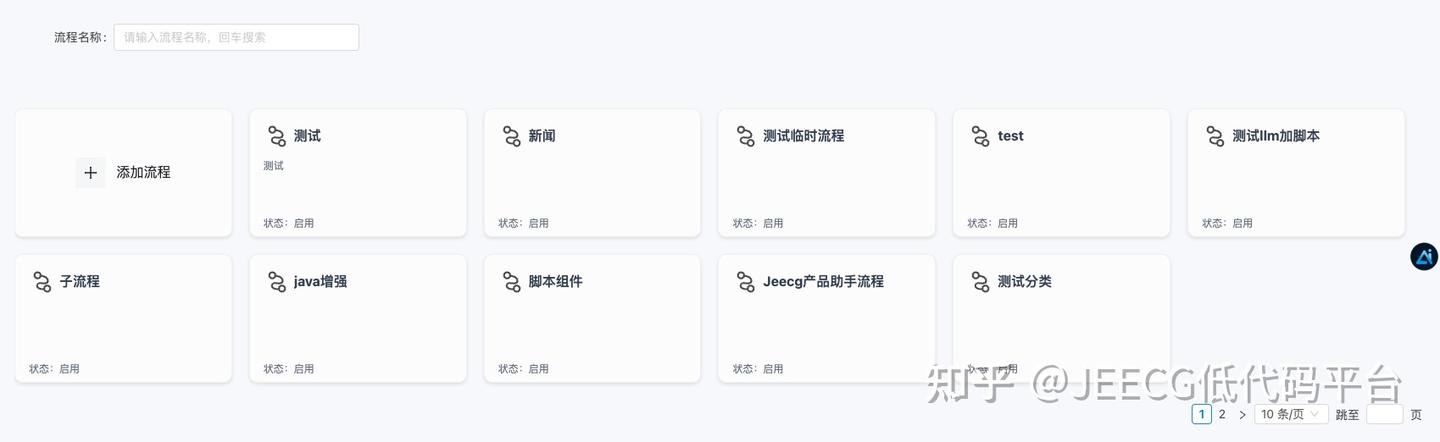Open the 测试分类 flow card

(x=1061, y=318)
